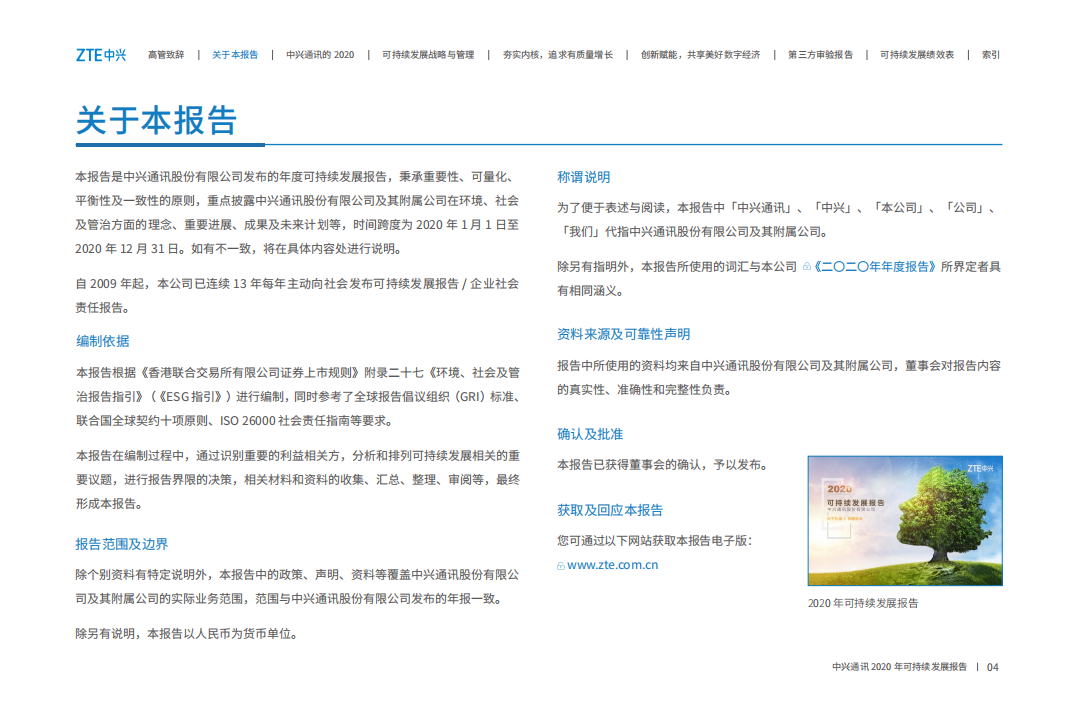Click the link icon before www.zte.com.cn
Screen dimensions: 1077x718
click(562, 564)
